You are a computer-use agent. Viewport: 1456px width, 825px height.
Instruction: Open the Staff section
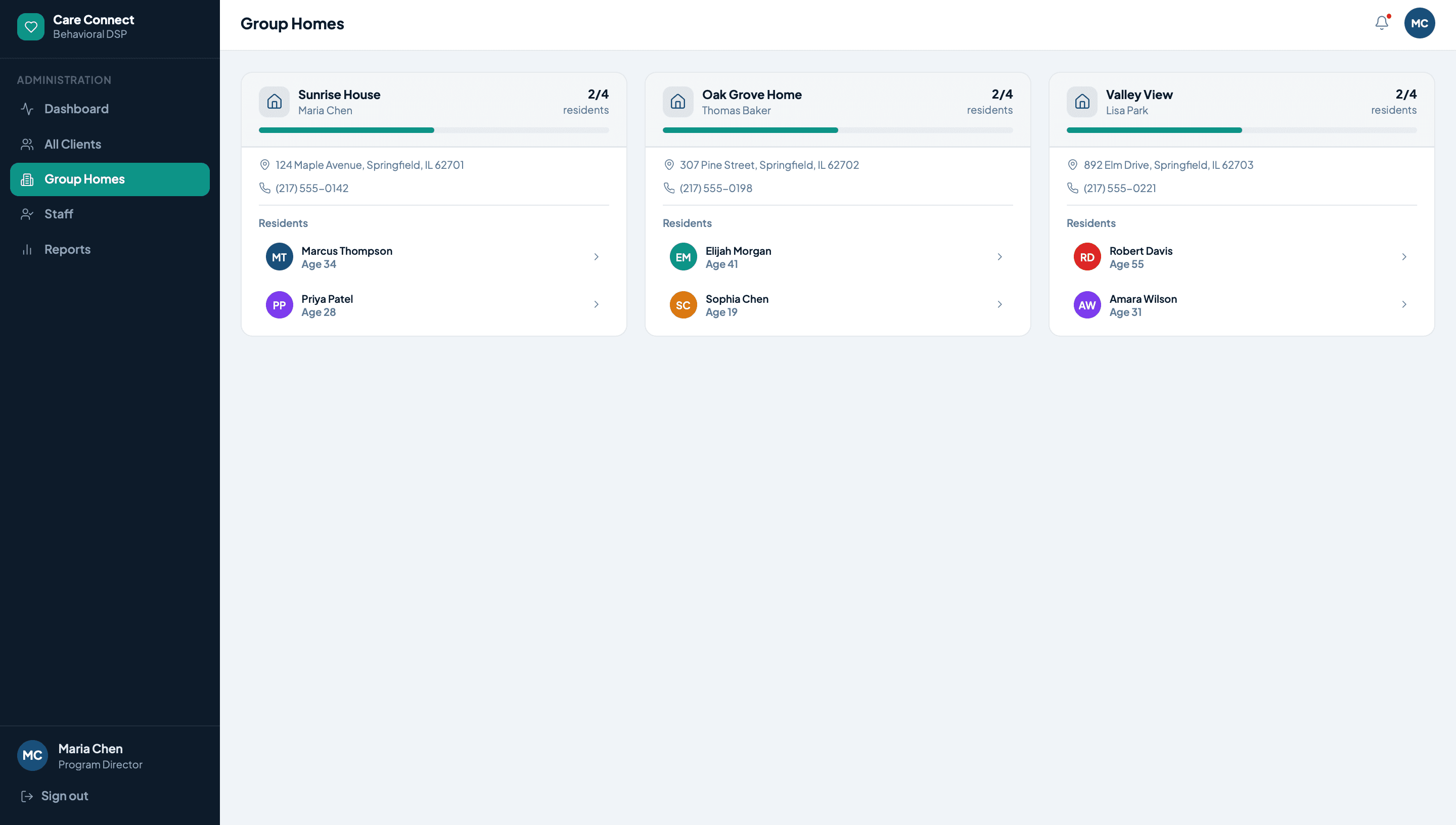pos(110,214)
